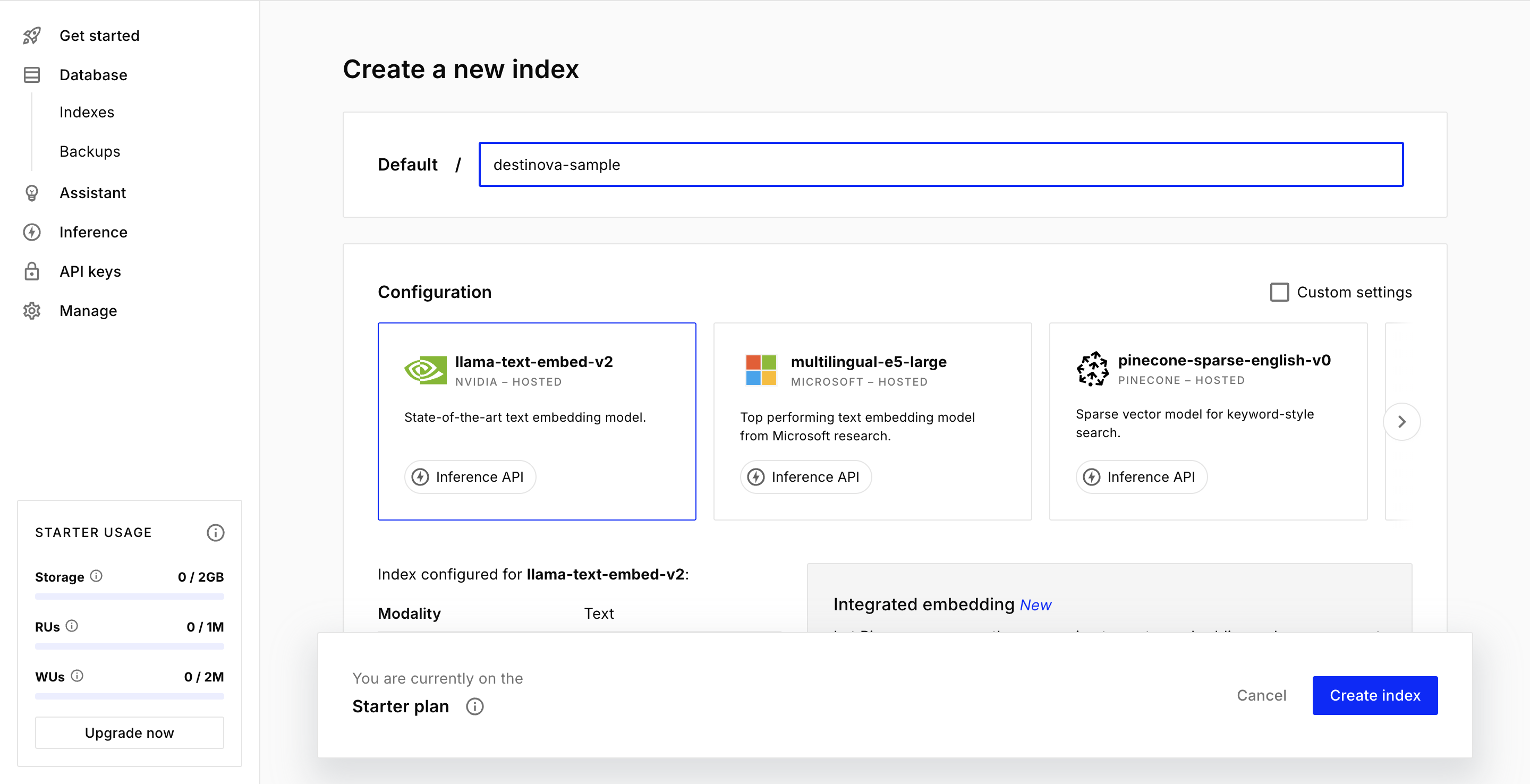Select the pinecone-sparse-english-v0 model card
1530x784 pixels.
coord(1208,422)
